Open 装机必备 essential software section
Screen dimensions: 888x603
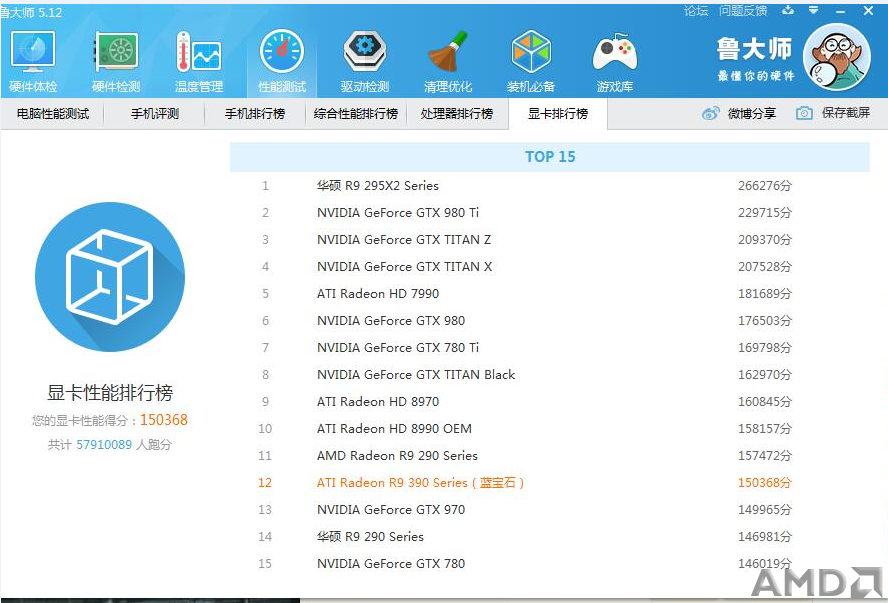point(531,61)
